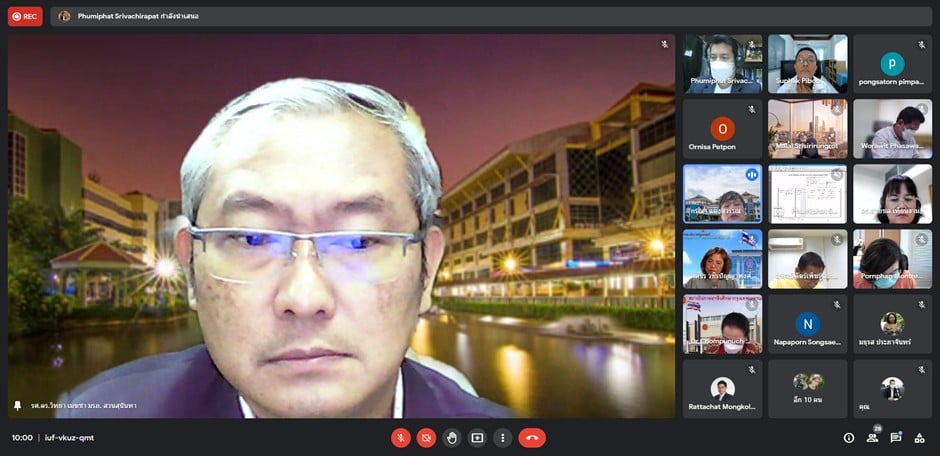Select Rattachat Mongkol's participant tile
This screenshot has height=456, width=940.
tap(722, 388)
